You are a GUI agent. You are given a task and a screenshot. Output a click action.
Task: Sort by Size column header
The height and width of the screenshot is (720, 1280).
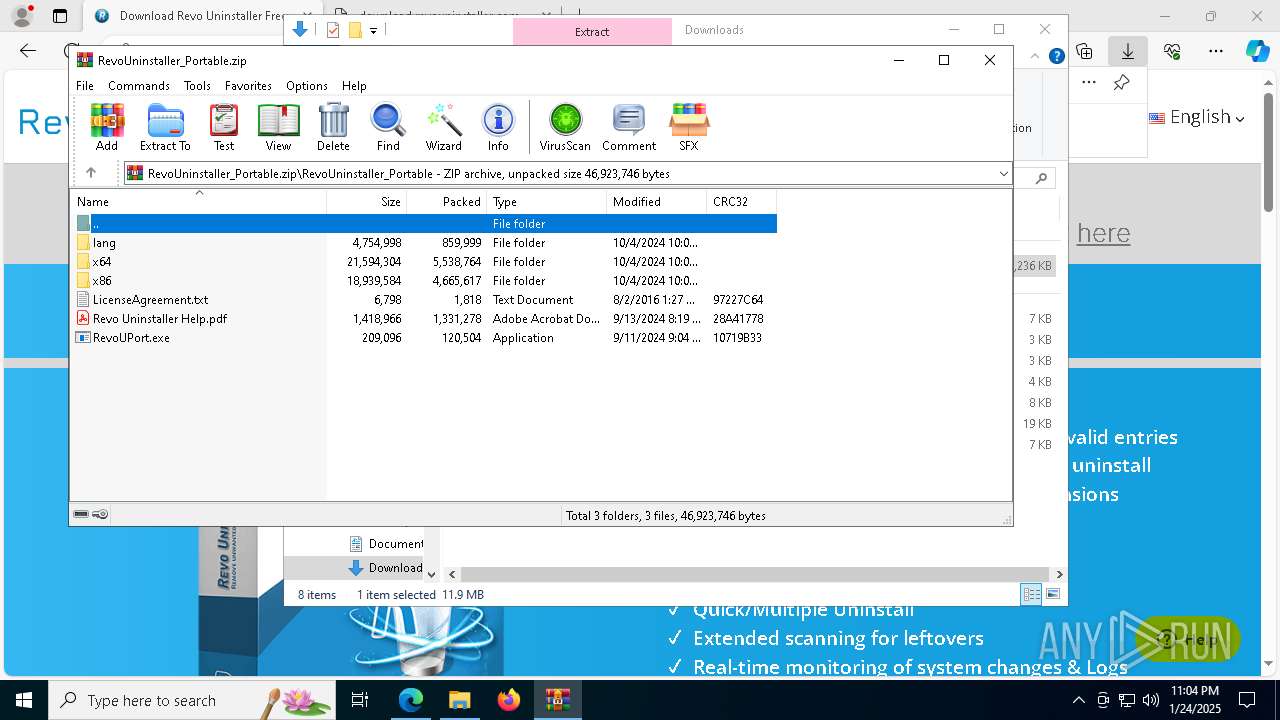[367, 202]
